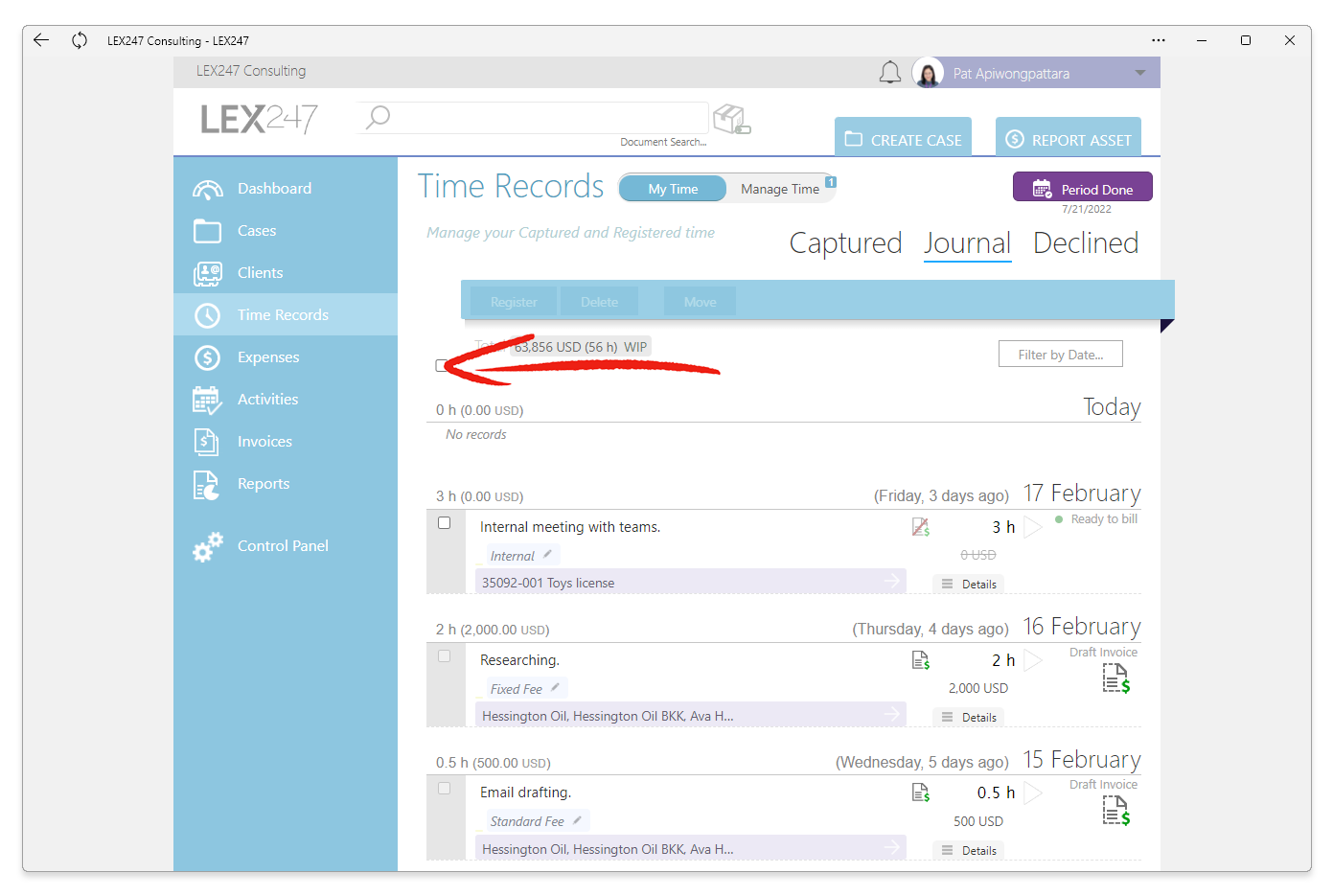Click the document search box icon
Screen dimensions: 1333x896
click(x=732, y=119)
